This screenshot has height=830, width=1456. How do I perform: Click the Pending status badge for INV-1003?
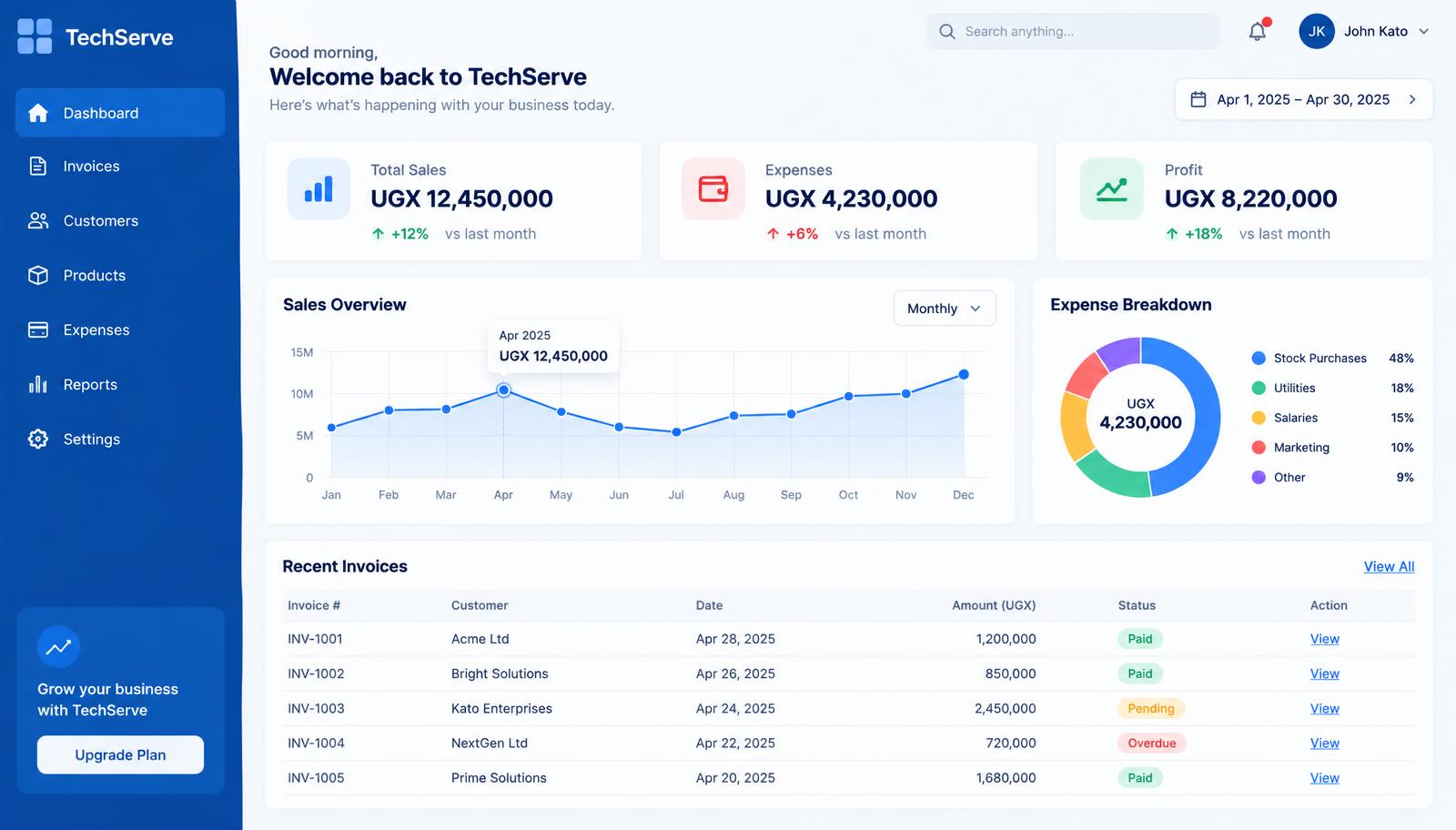pos(1151,708)
